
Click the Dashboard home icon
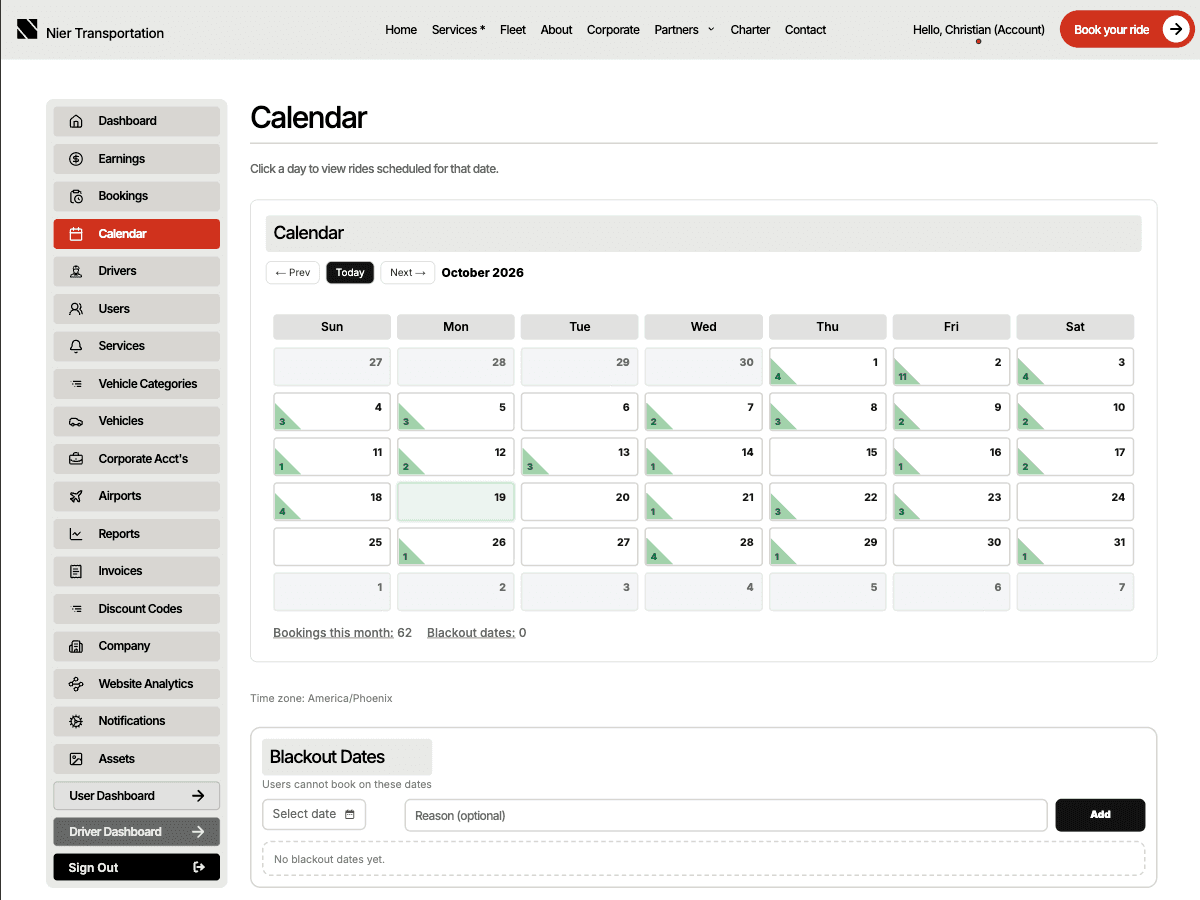click(x=76, y=121)
